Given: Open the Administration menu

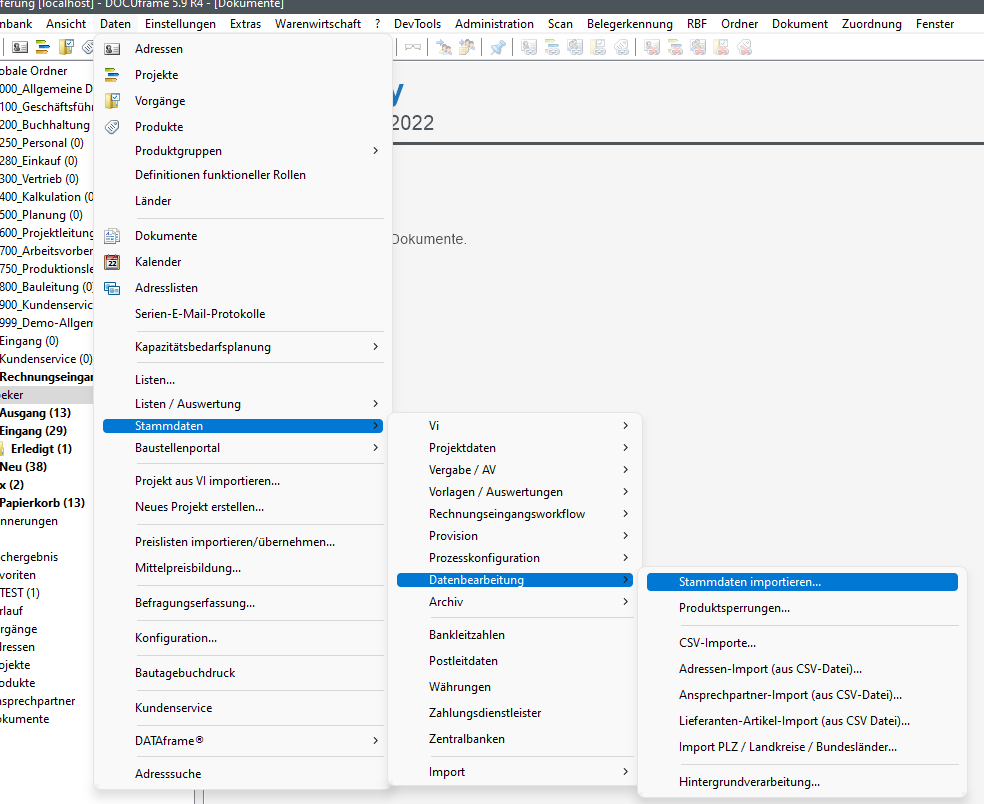Looking at the screenshot, I should (494, 24).
